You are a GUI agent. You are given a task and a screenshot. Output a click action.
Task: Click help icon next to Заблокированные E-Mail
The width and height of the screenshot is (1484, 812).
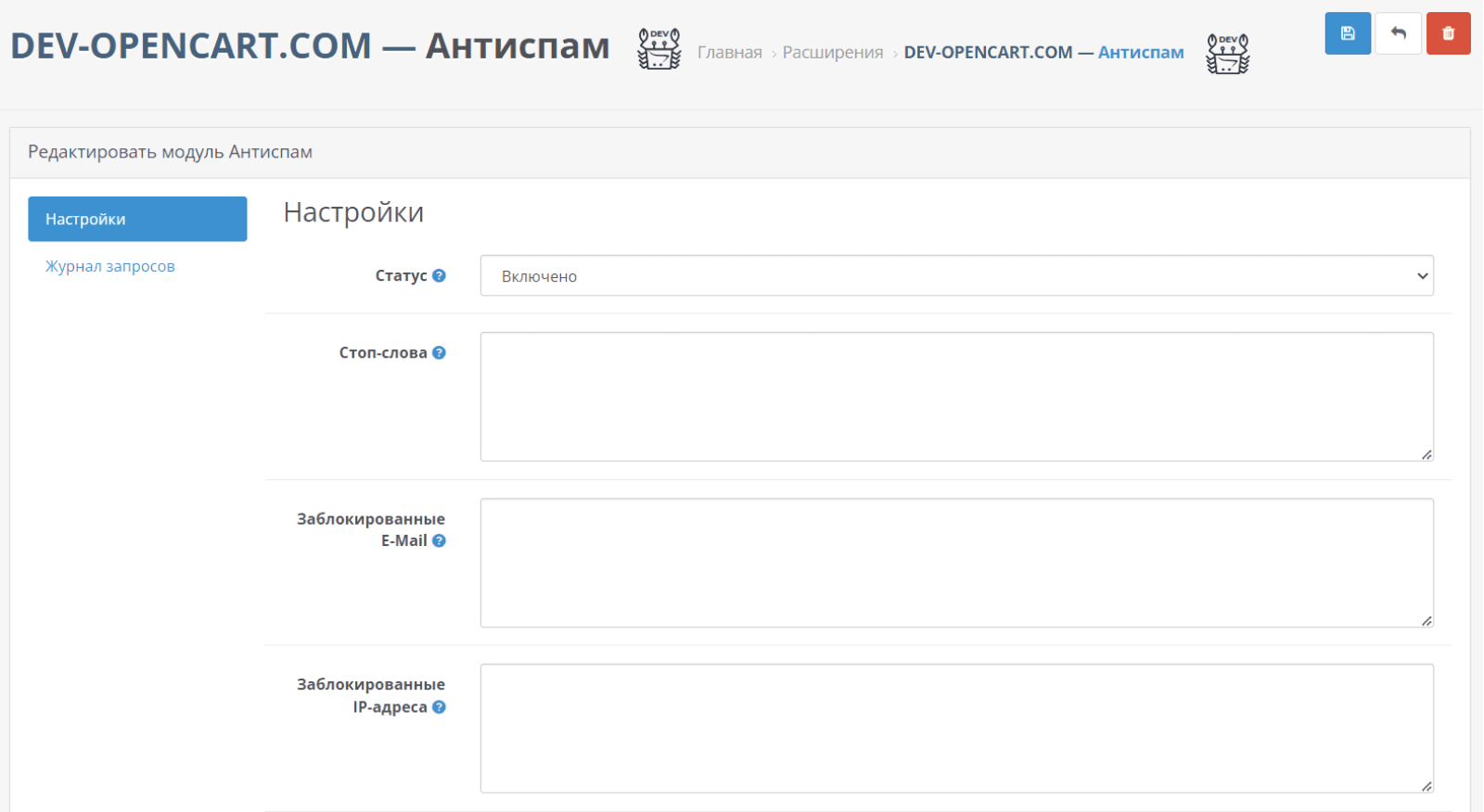[x=440, y=540]
